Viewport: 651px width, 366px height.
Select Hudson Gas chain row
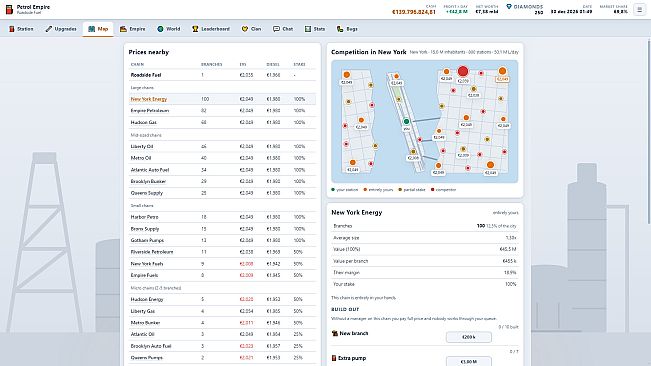pyautogui.click(x=222, y=122)
